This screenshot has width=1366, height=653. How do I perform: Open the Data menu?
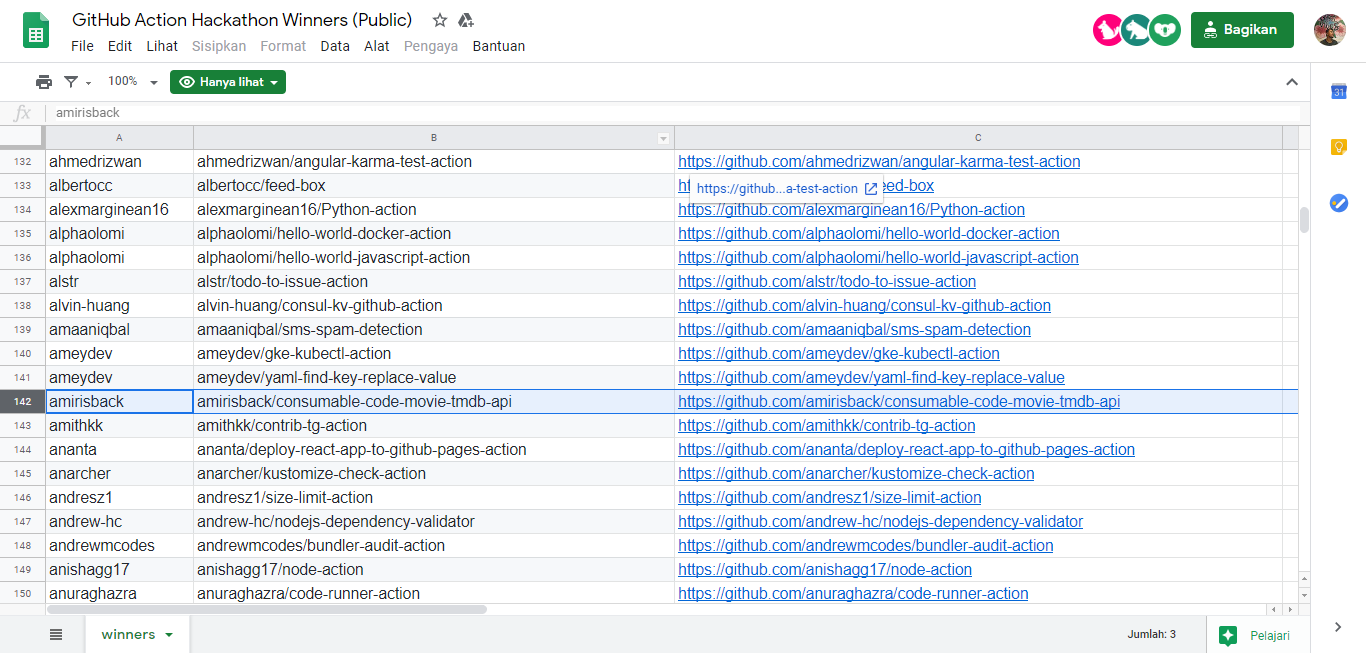(x=335, y=46)
